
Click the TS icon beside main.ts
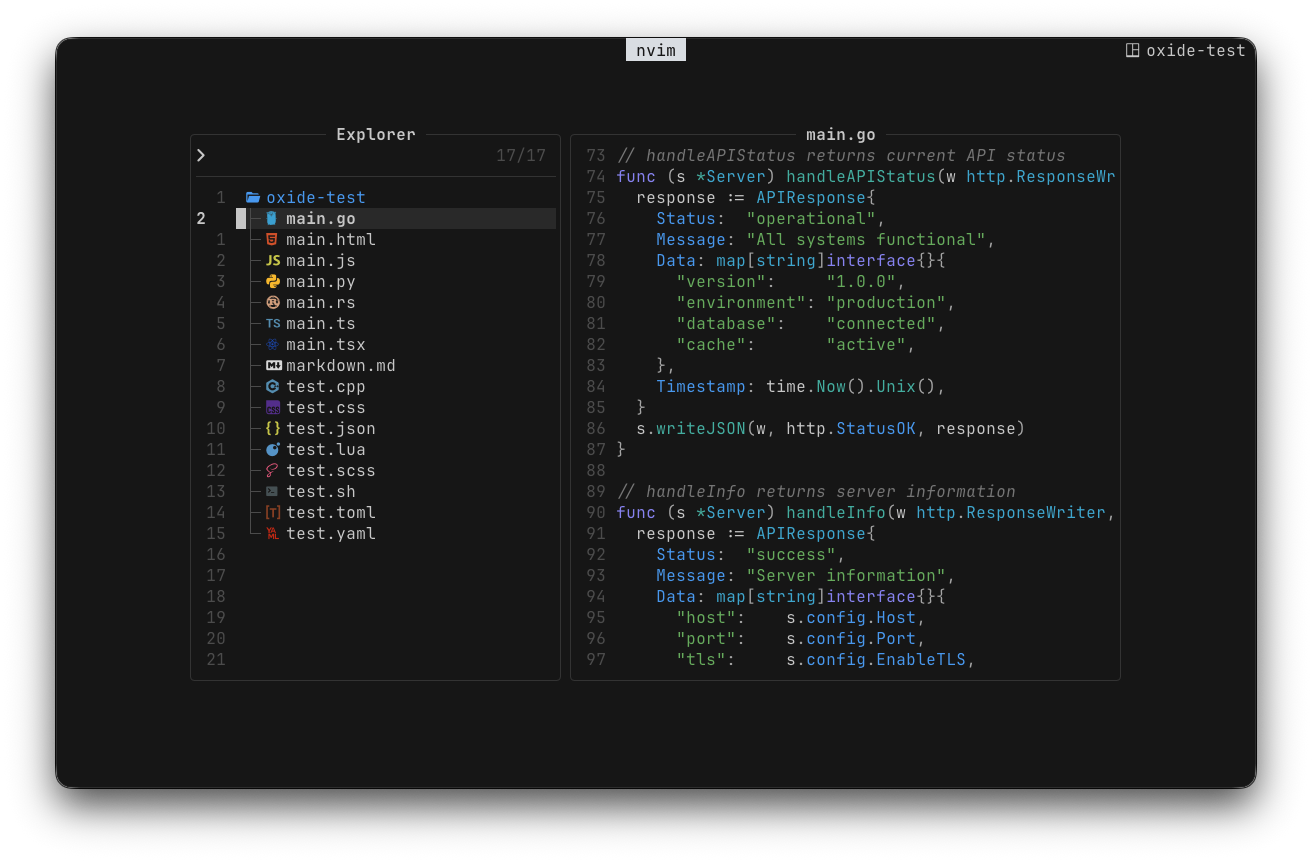[273, 323]
